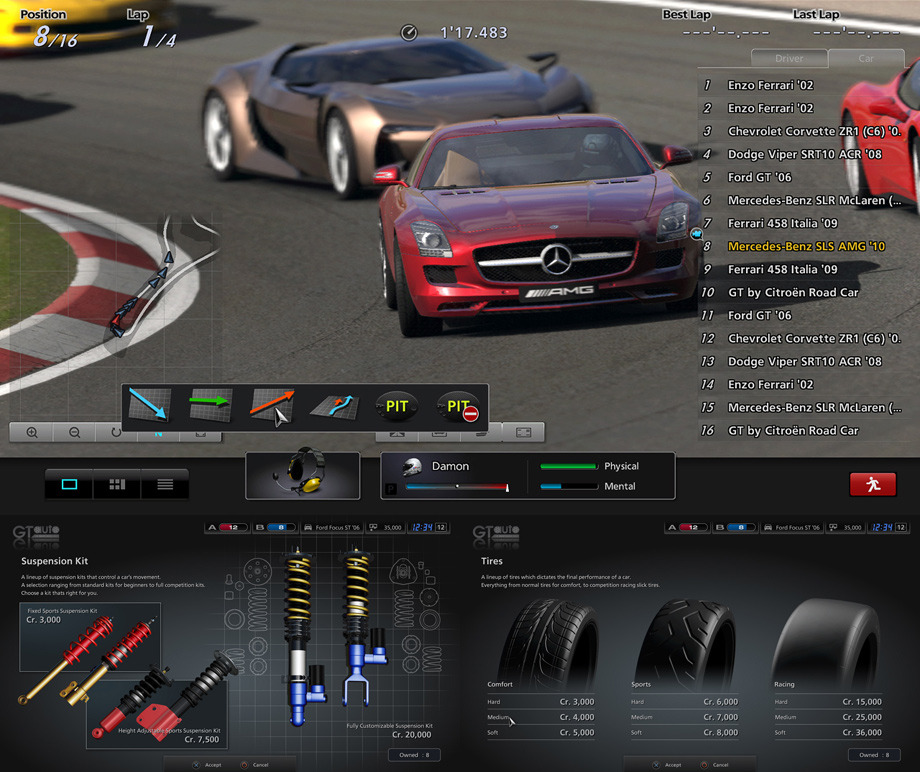Click the stopwatch icon beside the race timer
This screenshot has width=920, height=772.
[409, 33]
